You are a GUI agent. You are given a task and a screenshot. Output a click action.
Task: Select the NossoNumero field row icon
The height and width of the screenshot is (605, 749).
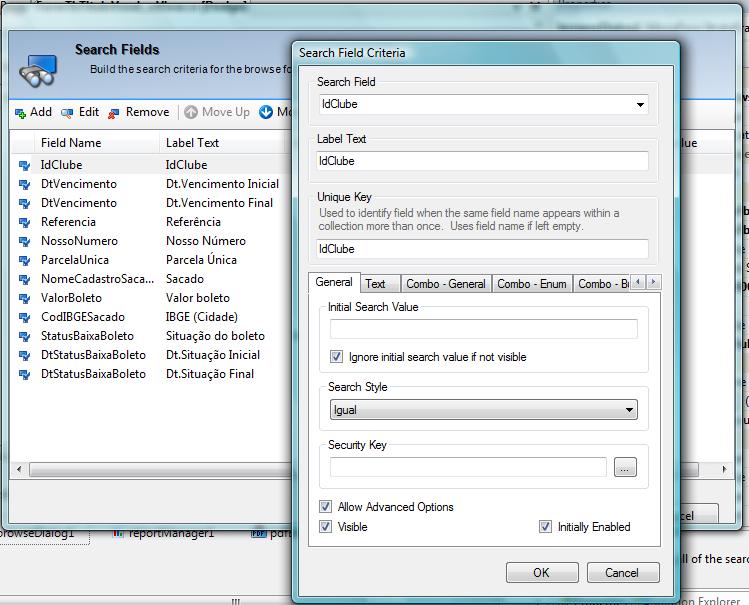(x=25, y=241)
